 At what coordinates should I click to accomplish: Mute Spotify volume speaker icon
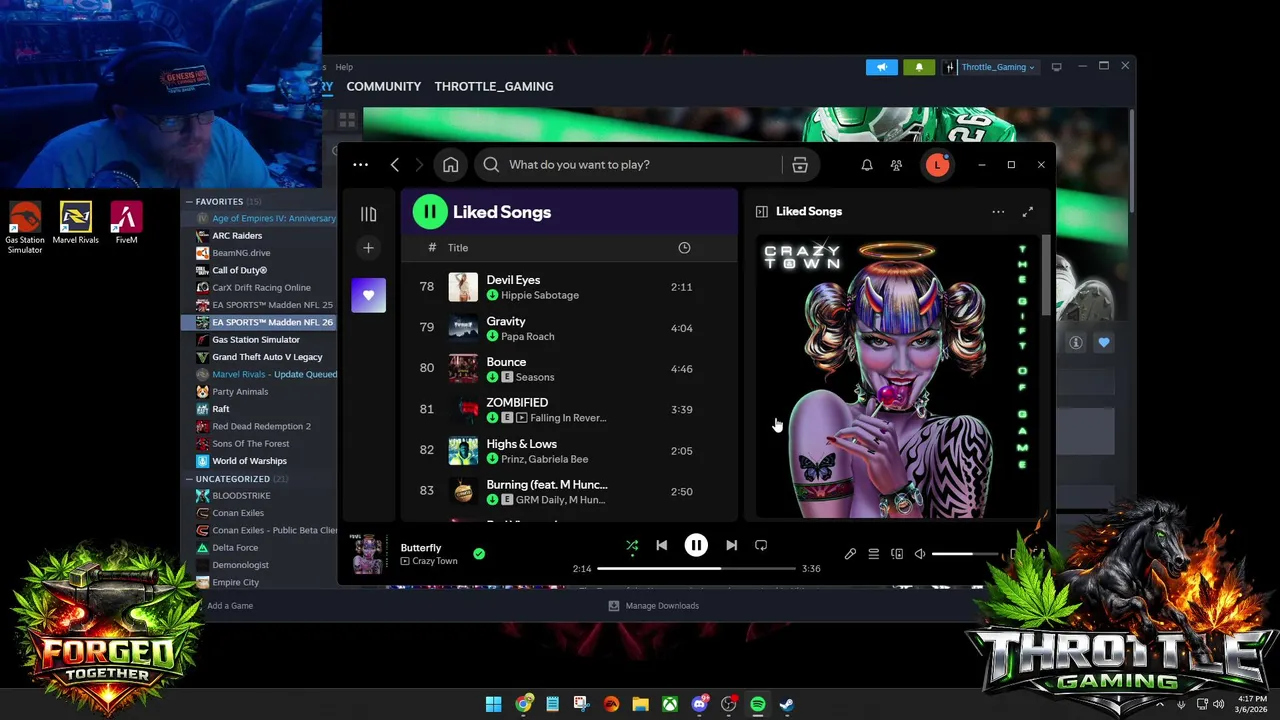tap(920, 554)
